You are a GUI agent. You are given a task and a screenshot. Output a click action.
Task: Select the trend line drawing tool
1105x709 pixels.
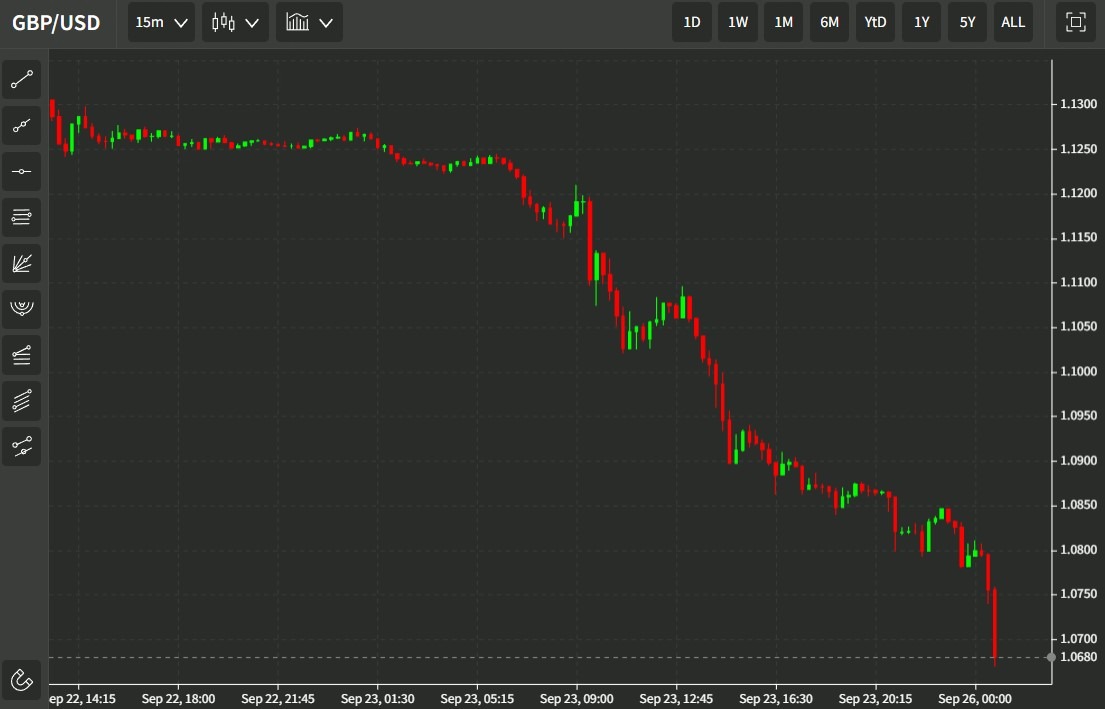[x=21, y=80]
